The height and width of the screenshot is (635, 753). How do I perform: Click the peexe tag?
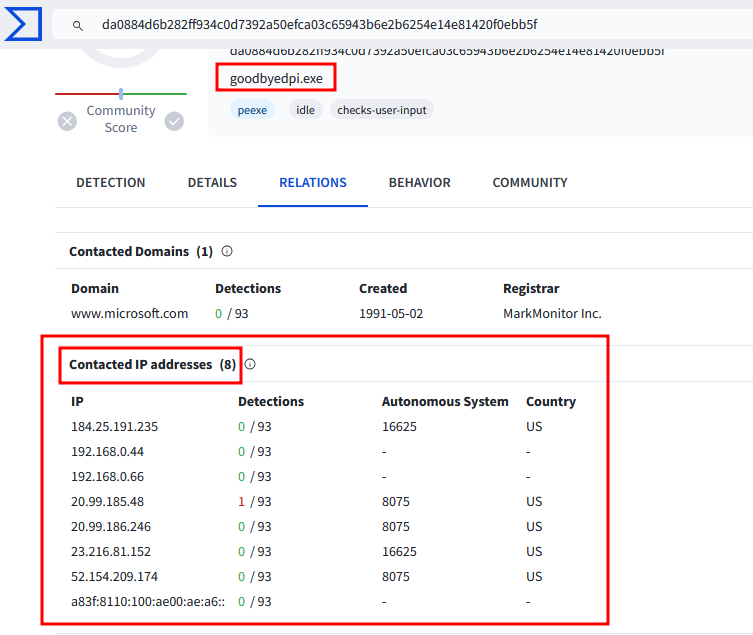(253, 110)
